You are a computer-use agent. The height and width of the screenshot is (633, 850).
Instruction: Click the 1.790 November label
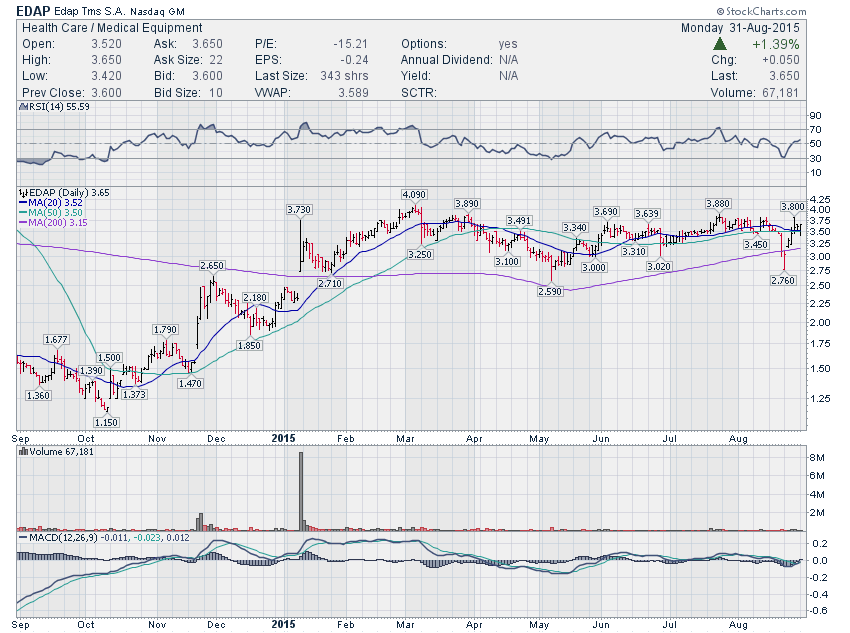[165, 330]
